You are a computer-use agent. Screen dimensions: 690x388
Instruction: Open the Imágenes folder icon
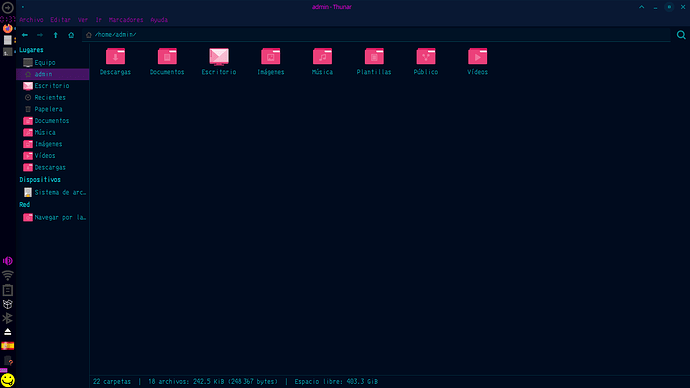(271, 56)
